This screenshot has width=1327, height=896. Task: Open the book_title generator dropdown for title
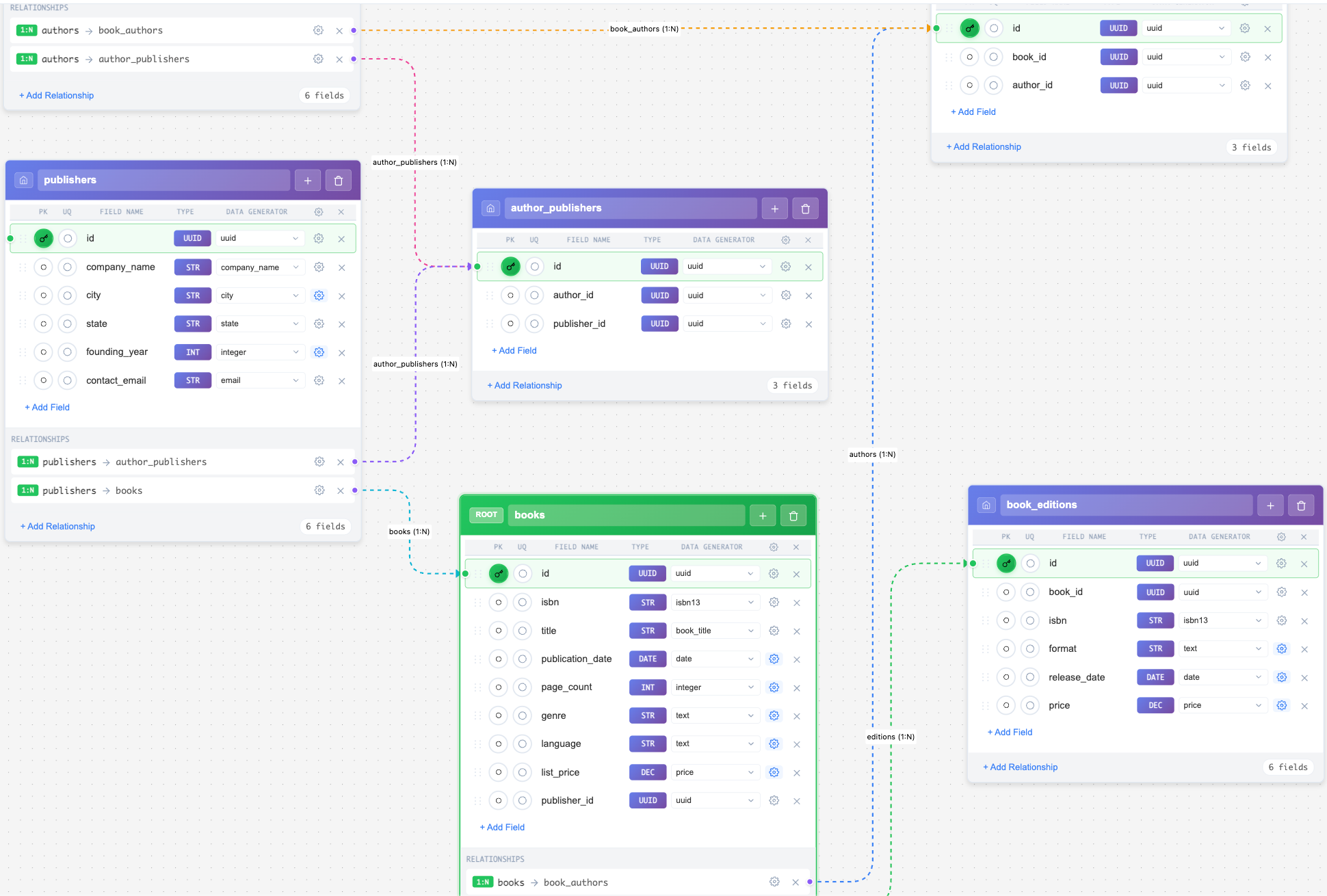pyautogui.click(x=715, y=630)
